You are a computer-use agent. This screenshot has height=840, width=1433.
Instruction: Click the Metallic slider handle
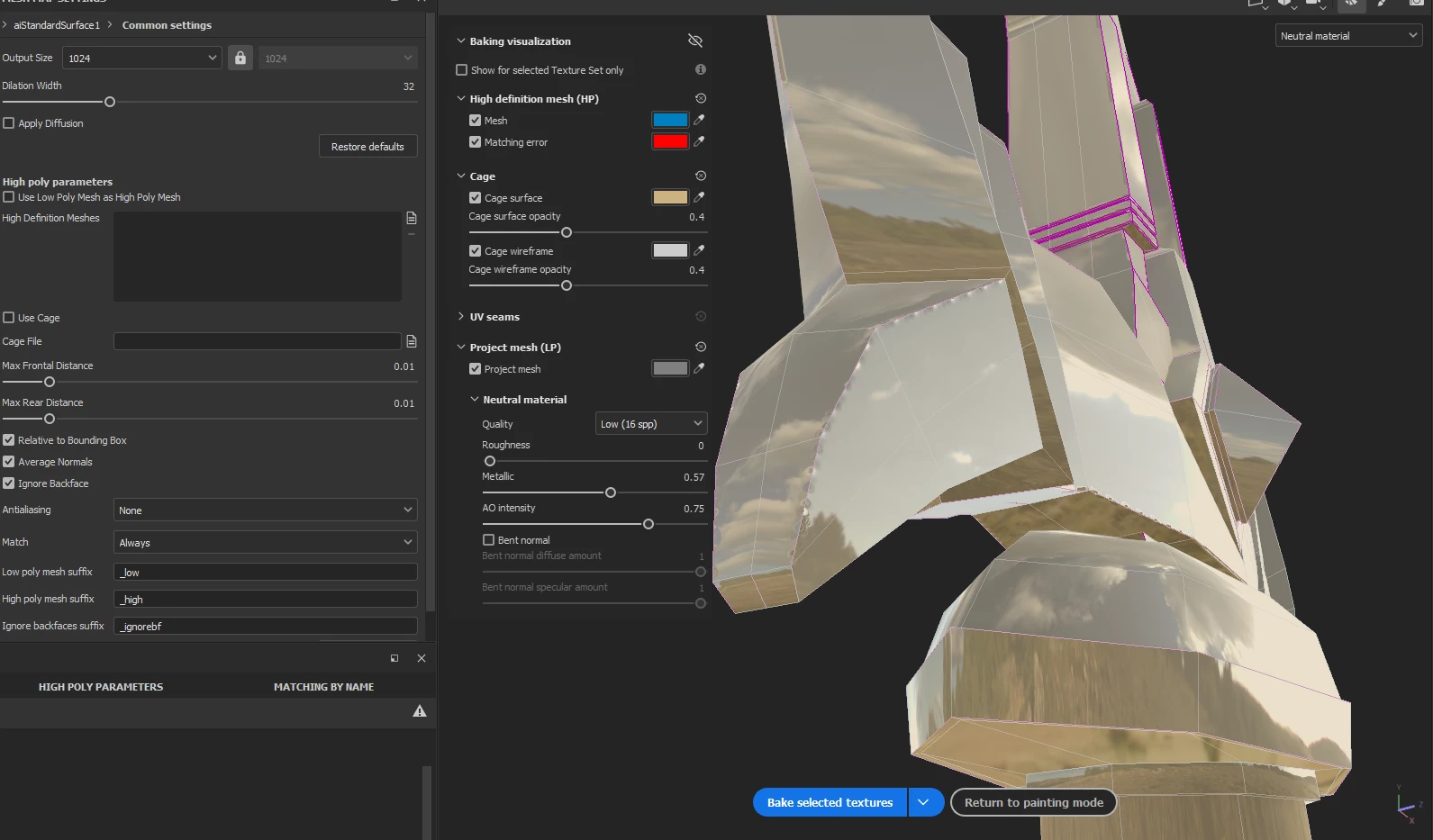(611, 492)
